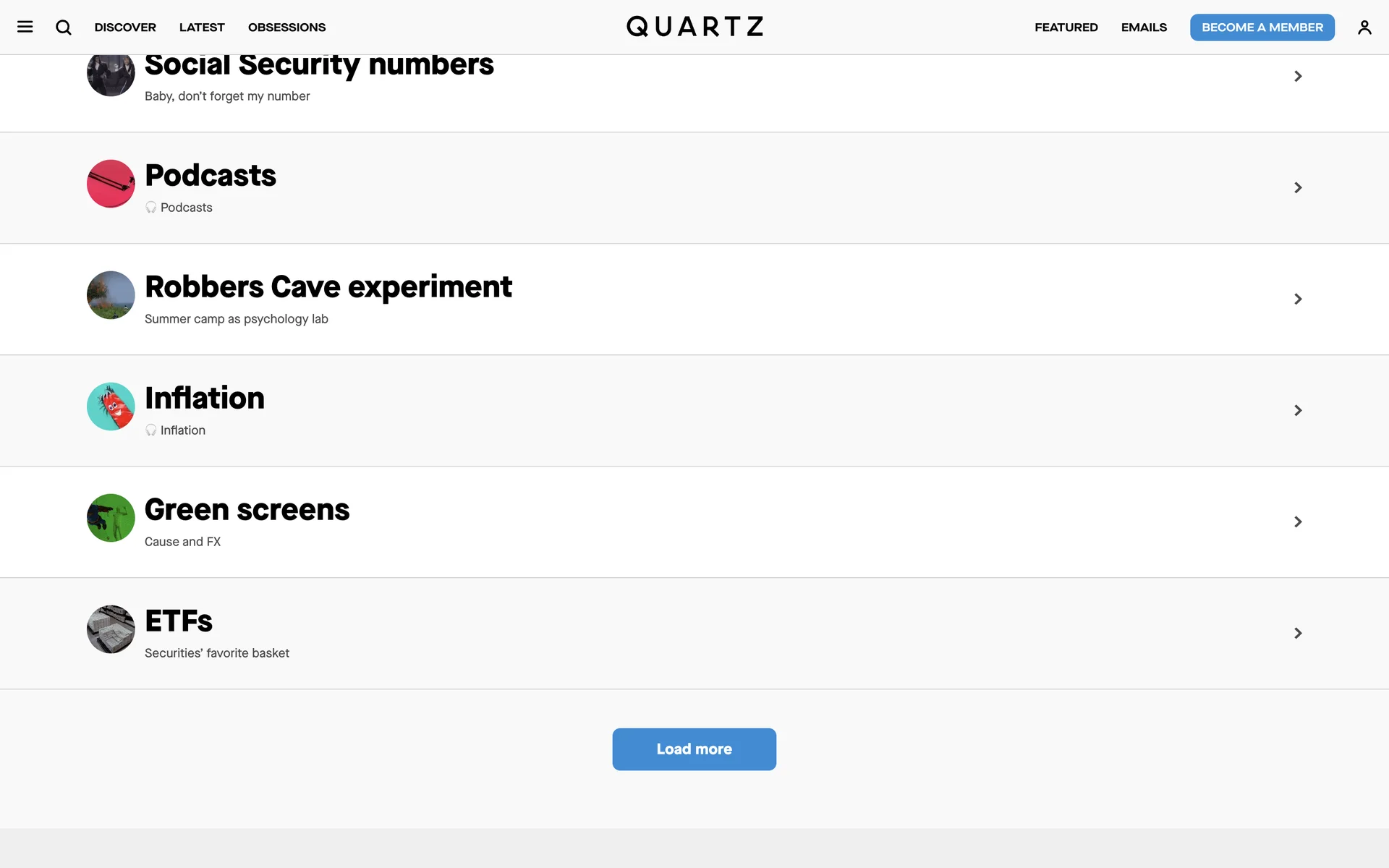Click the Load more button
This screenshot has height=868, width=1389.
click(x=694, y=749)
